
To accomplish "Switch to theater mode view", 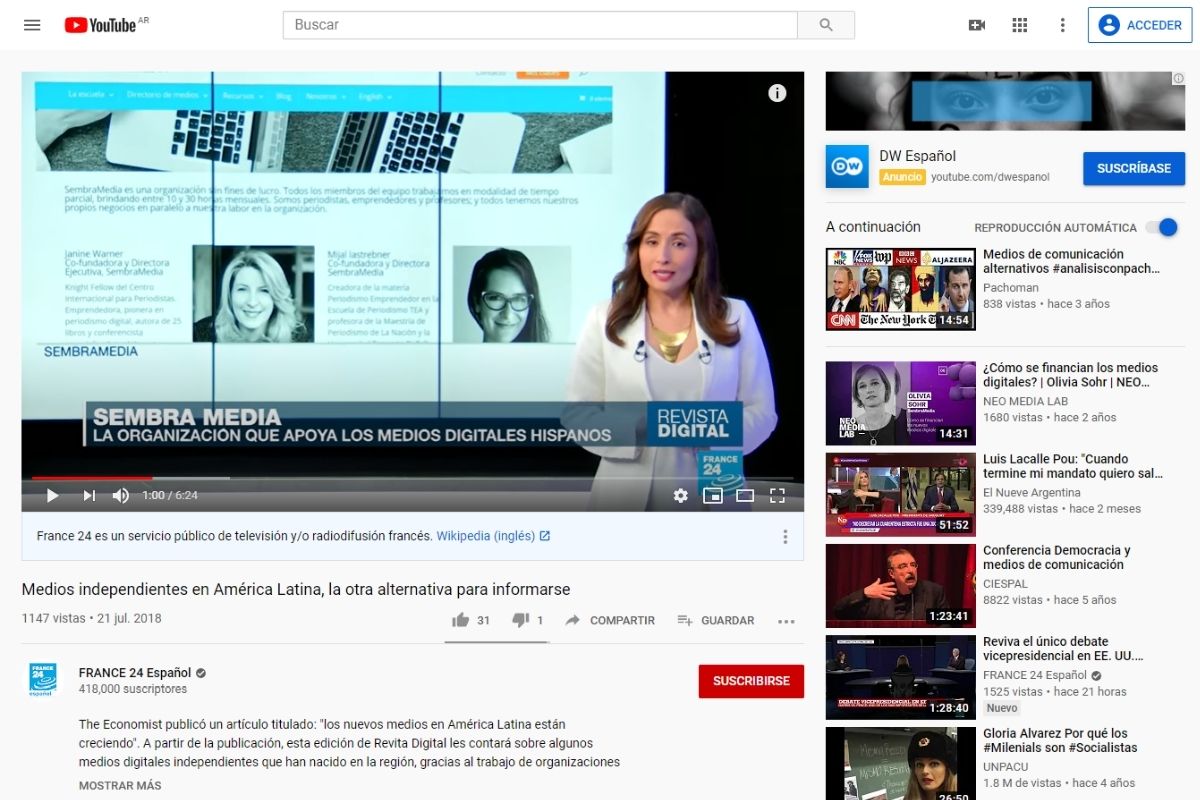I will tap(745, 495).
